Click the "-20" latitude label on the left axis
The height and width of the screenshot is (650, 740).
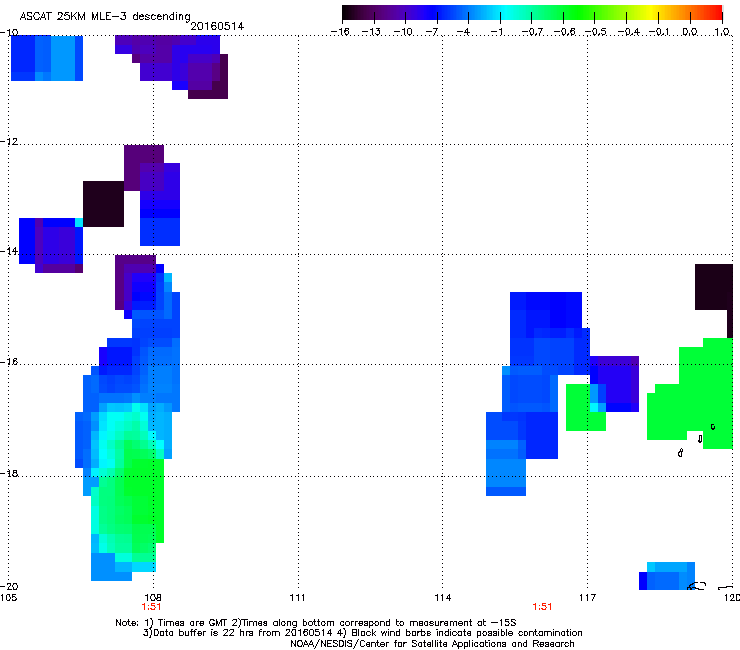coord(9,586)
